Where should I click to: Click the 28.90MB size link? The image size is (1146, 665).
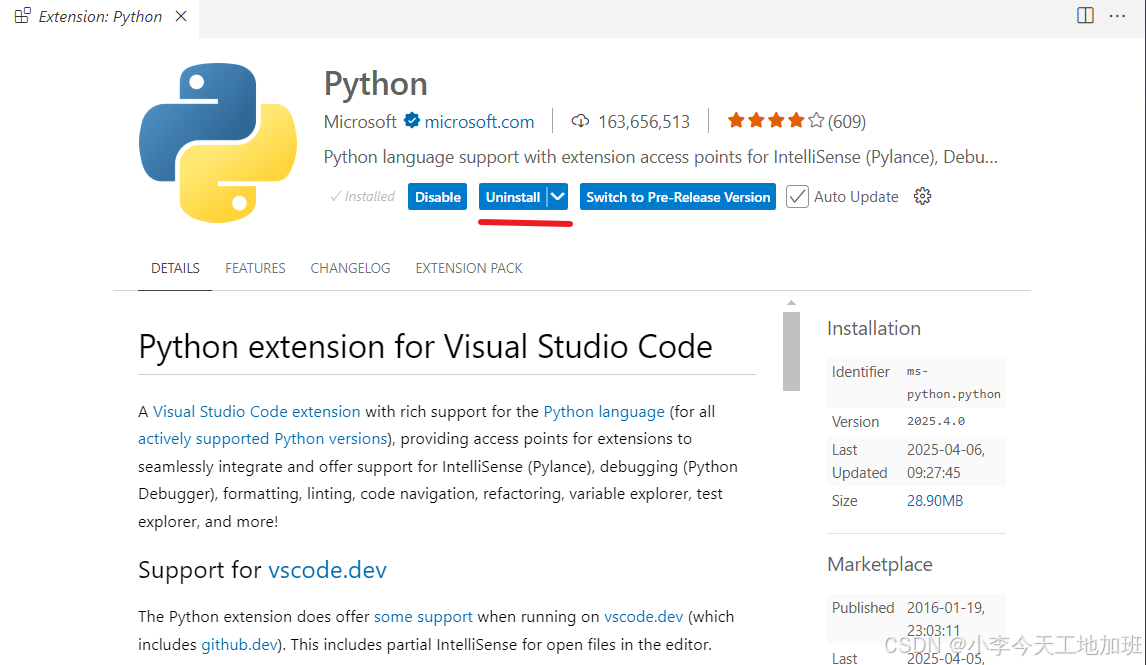(x=935, y=501)
